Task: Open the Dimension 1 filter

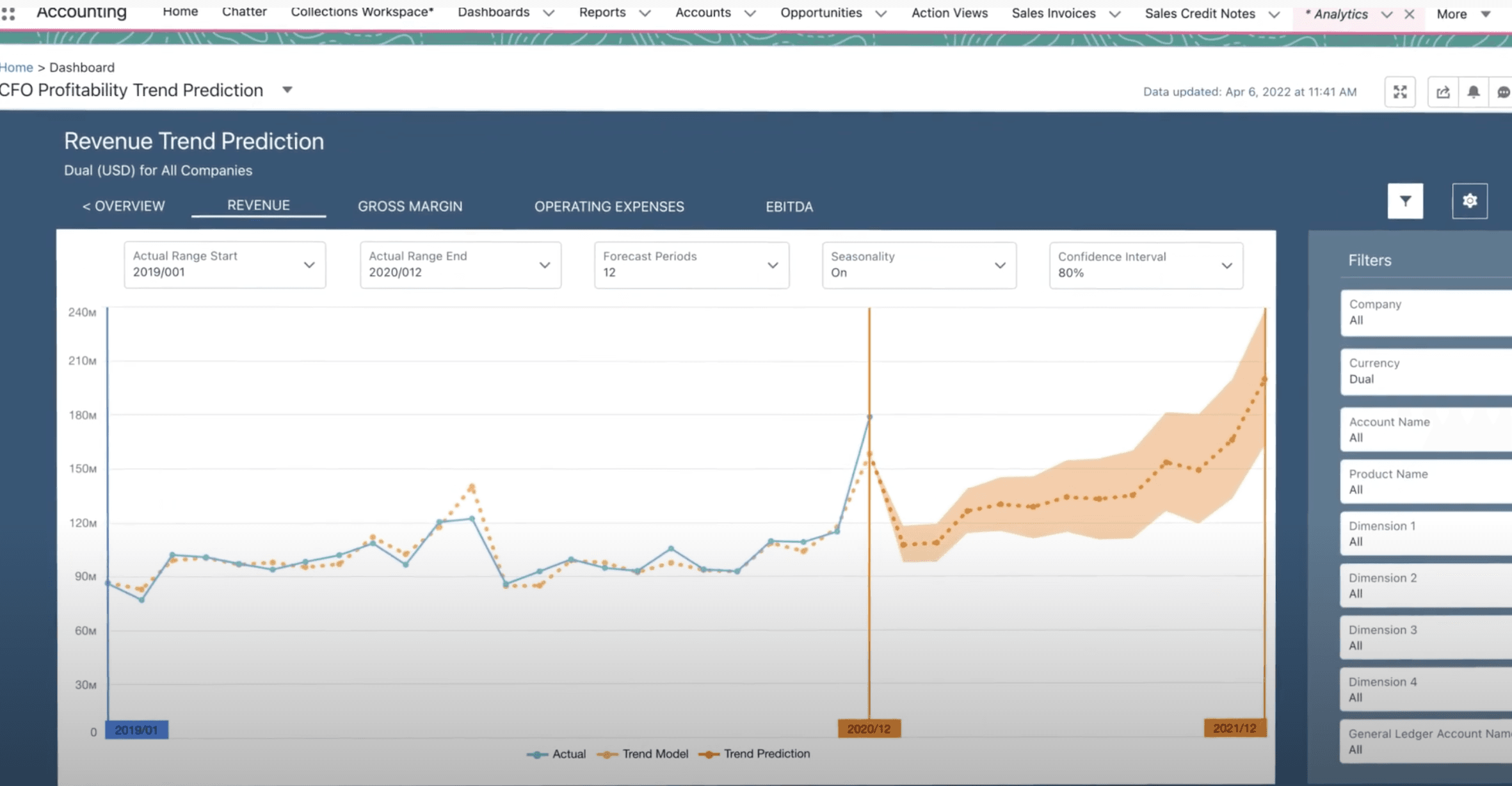Action: coord(1426,533)
